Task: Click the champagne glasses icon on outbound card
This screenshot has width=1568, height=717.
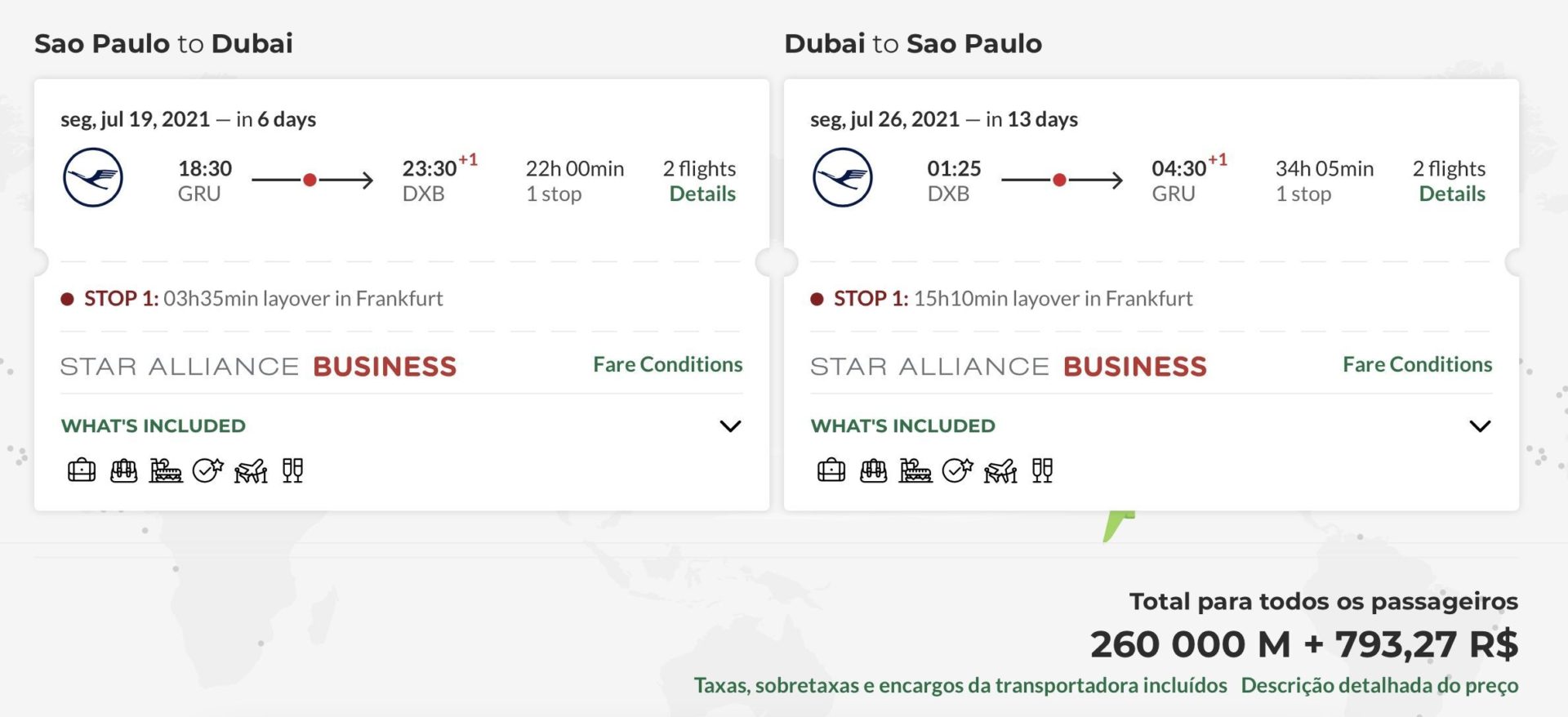Action: point(292,470)
